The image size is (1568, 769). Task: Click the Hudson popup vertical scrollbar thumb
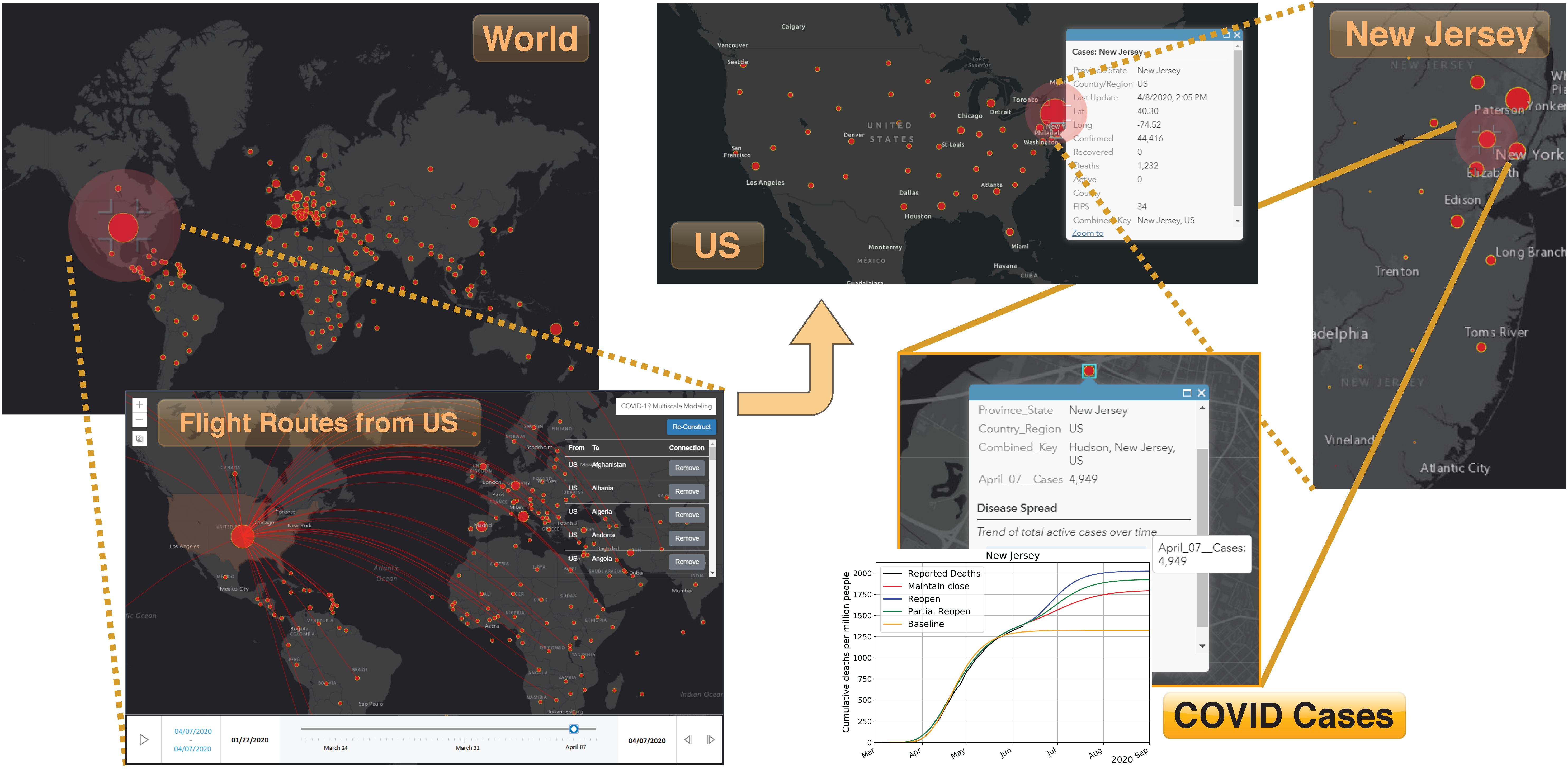1202,538
